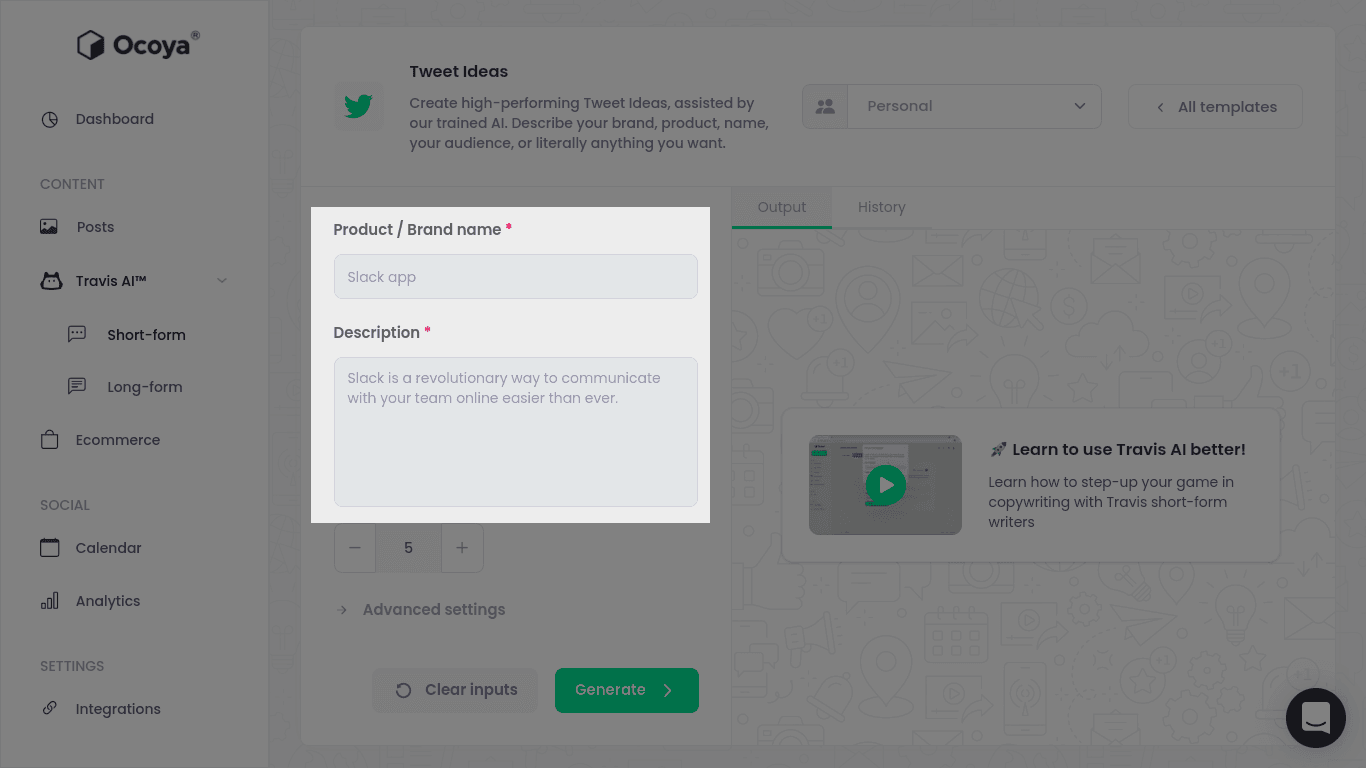Click the Calendar icon in sidebar

50,548
